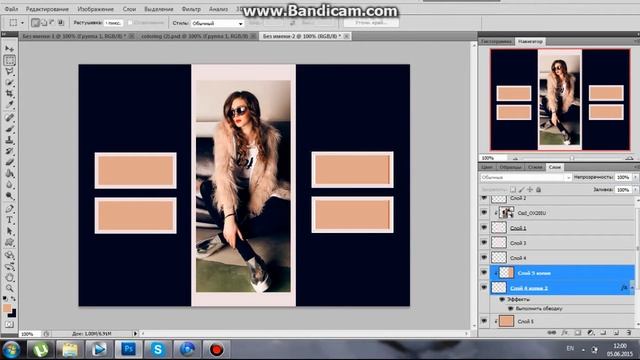Open the Заливка fill arrow
Image resolution: width=640 pixels, height=360 pixels.
coord(636,190)
